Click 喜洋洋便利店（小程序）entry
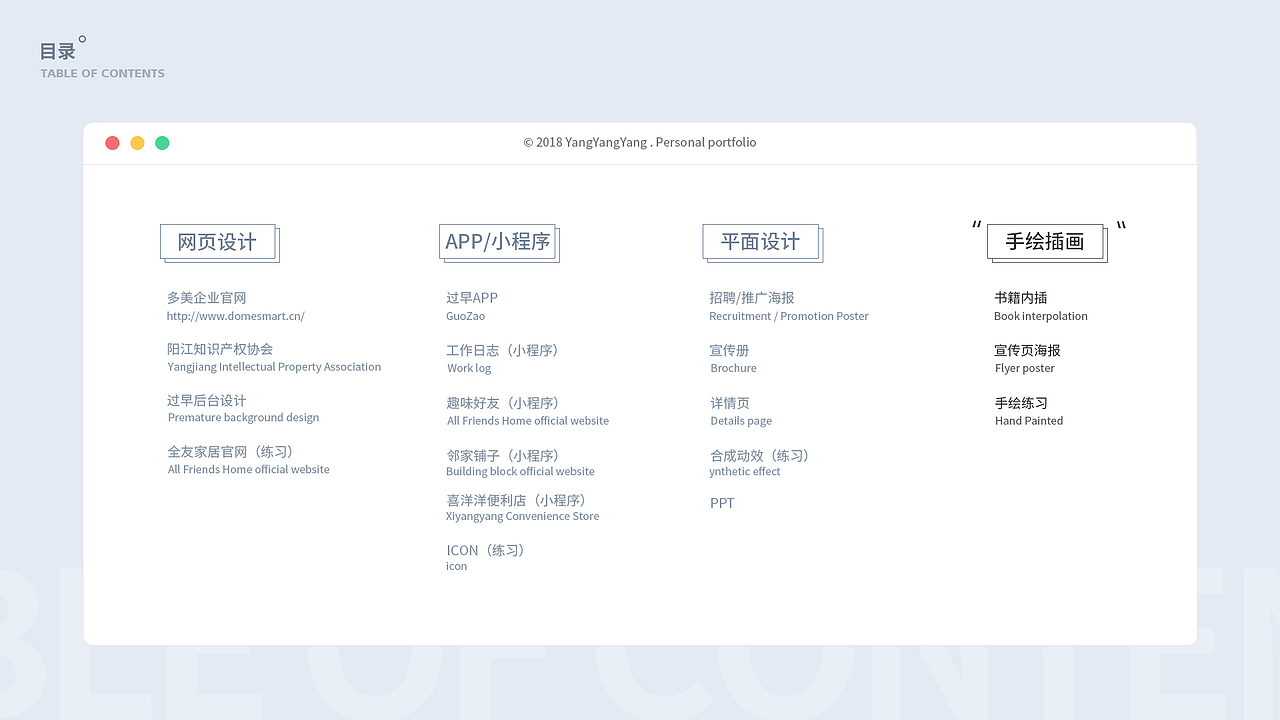1280x720 pixels. (514, 500)
